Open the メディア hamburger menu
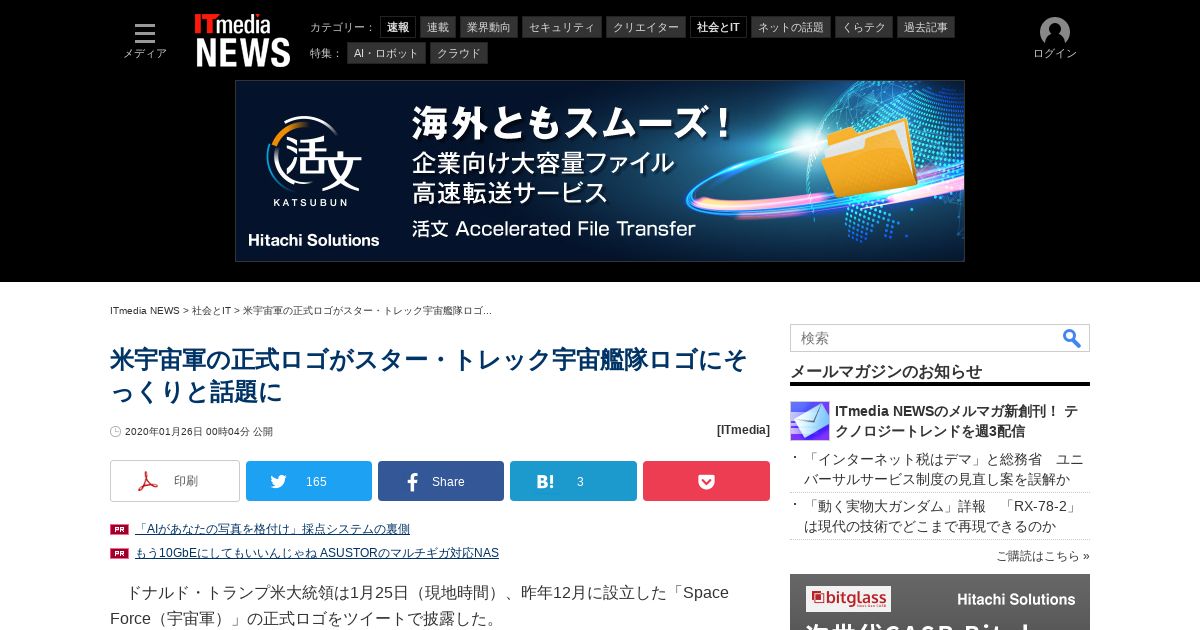 (145, 40)
